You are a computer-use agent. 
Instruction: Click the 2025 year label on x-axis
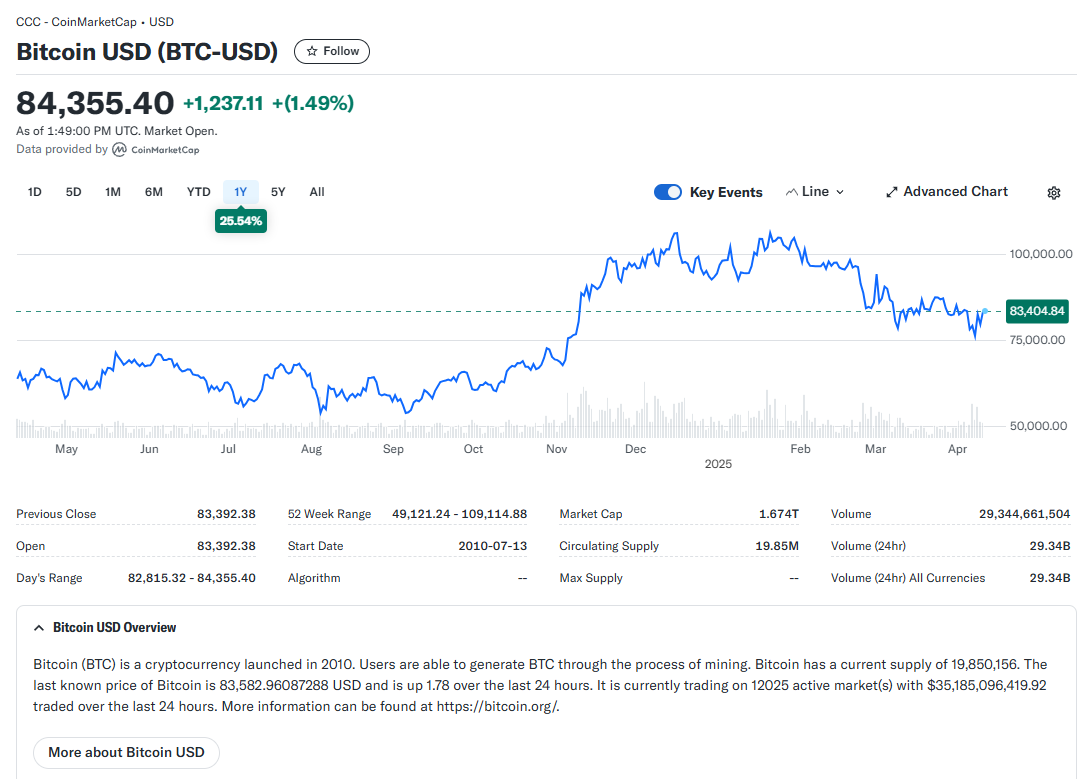coord(718,464)
